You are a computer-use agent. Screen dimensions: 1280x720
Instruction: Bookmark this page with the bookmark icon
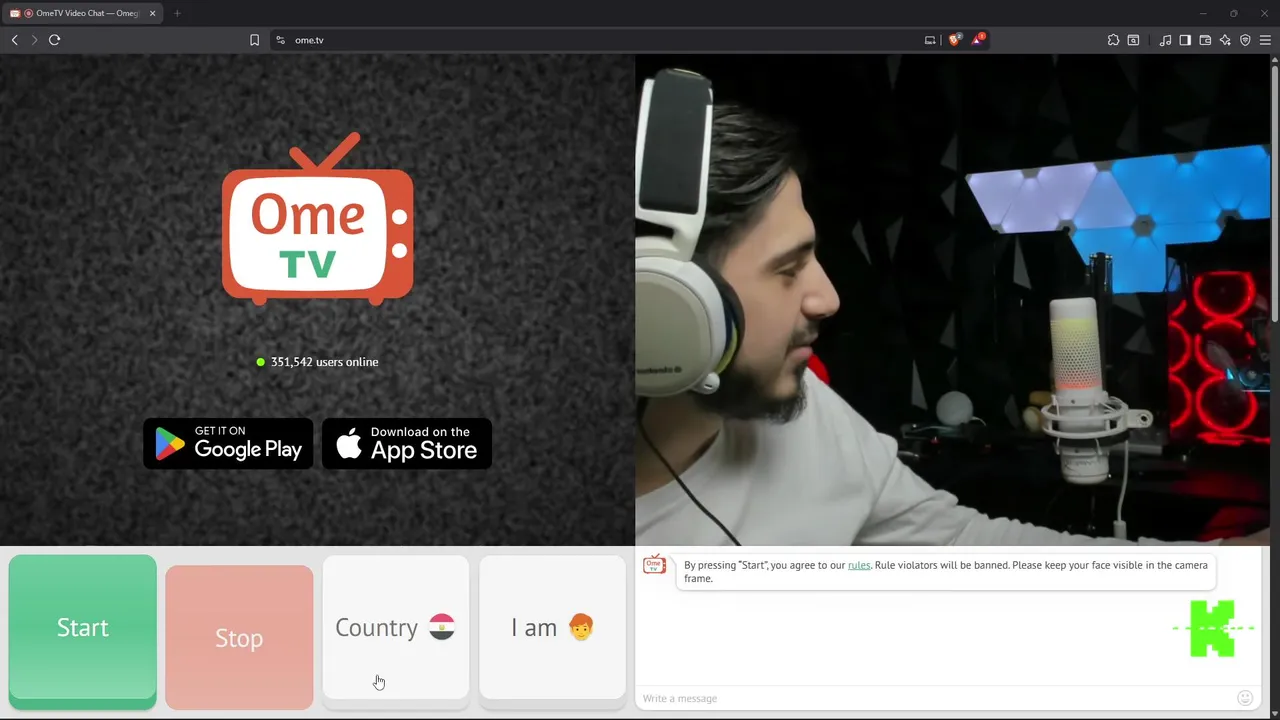(254, 40)
